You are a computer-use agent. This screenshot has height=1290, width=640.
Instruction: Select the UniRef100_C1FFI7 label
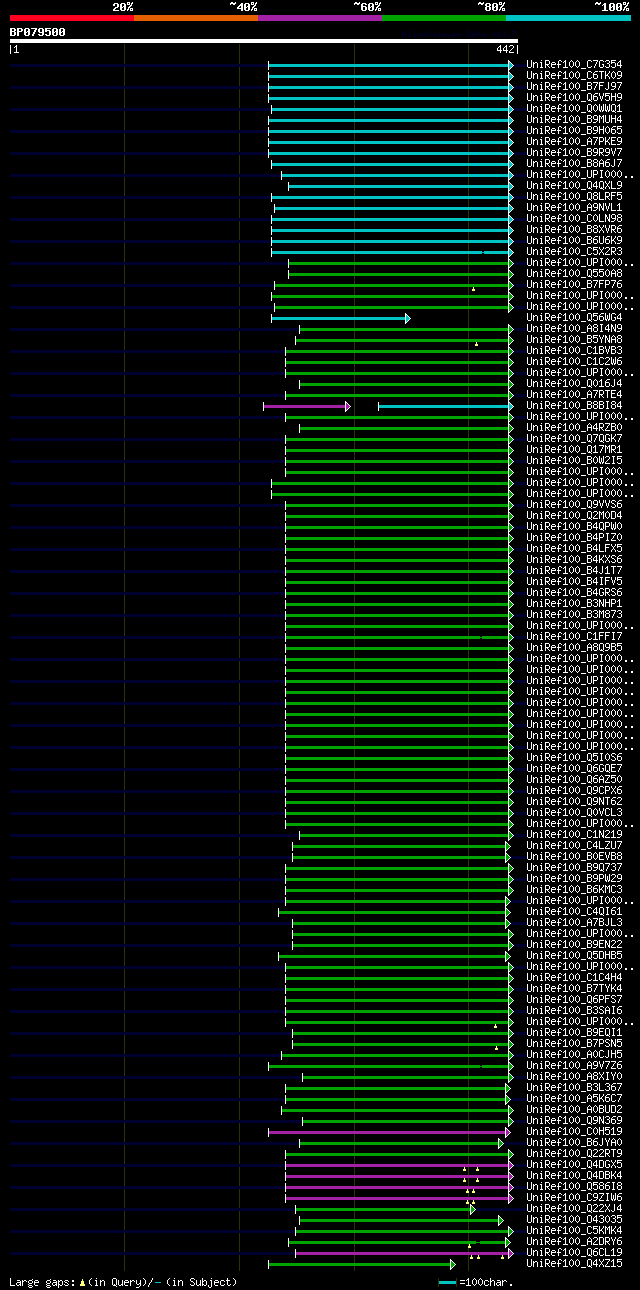coord(574,637)
